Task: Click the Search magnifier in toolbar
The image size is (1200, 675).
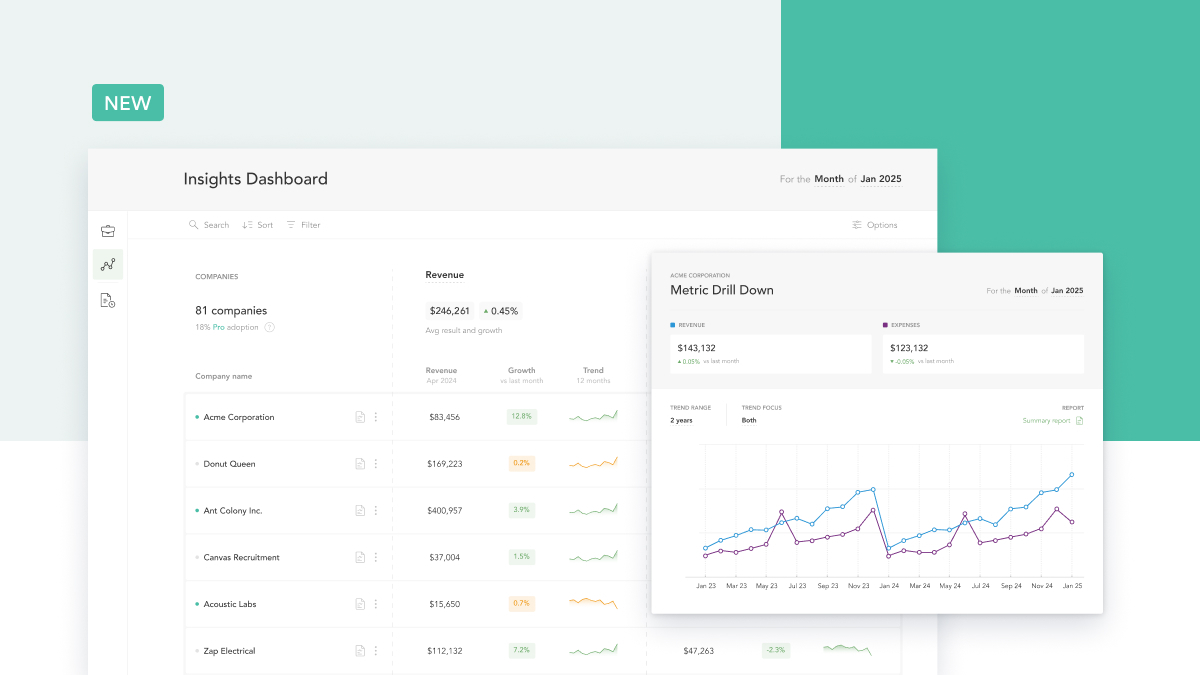Action: (x=194, y=225)
